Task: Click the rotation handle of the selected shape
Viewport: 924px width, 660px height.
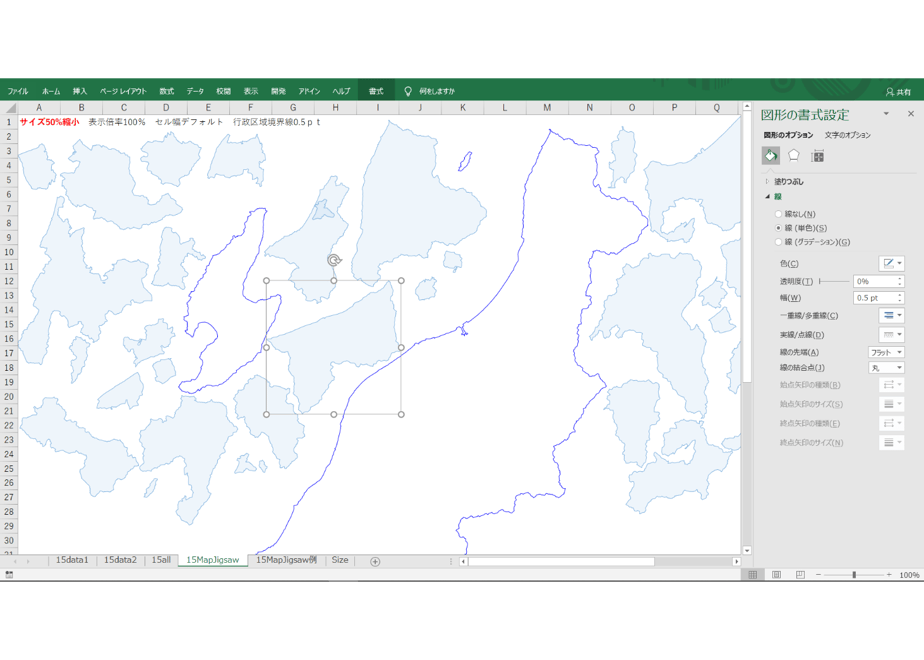Action: pyautogui.click(x=334, y=260)
